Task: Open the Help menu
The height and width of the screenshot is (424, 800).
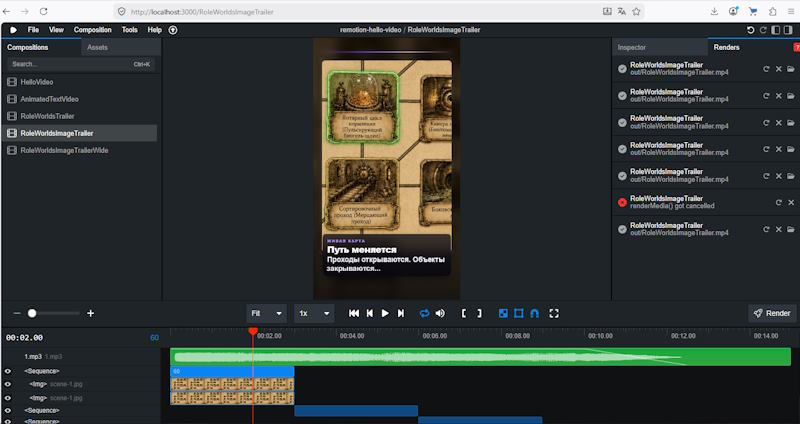Action: [x=155, y=30]
